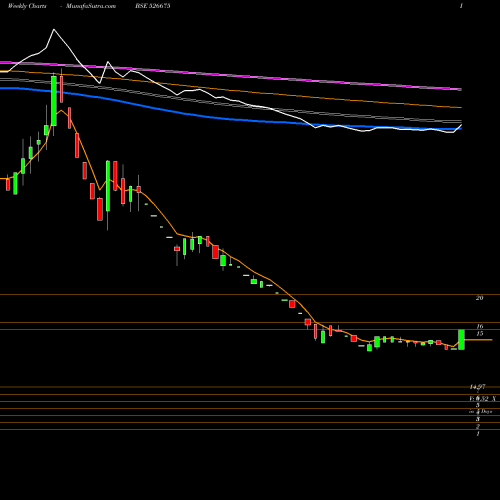Open the MunafaSutra.com watermark link
Screen dimensions: 500x500
(x=91, y=6)
